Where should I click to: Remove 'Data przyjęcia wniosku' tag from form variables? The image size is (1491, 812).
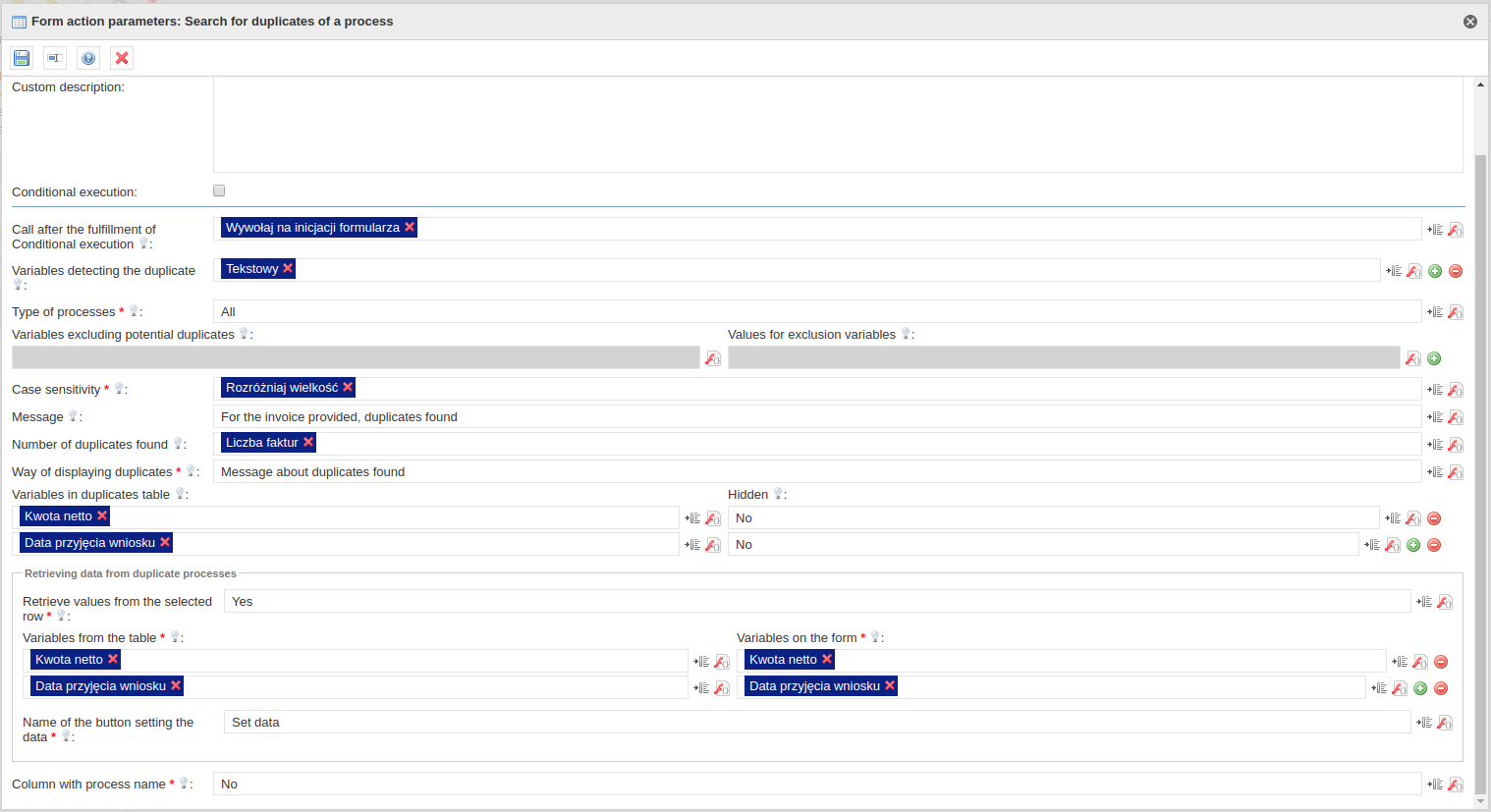(x=890, y=685)
